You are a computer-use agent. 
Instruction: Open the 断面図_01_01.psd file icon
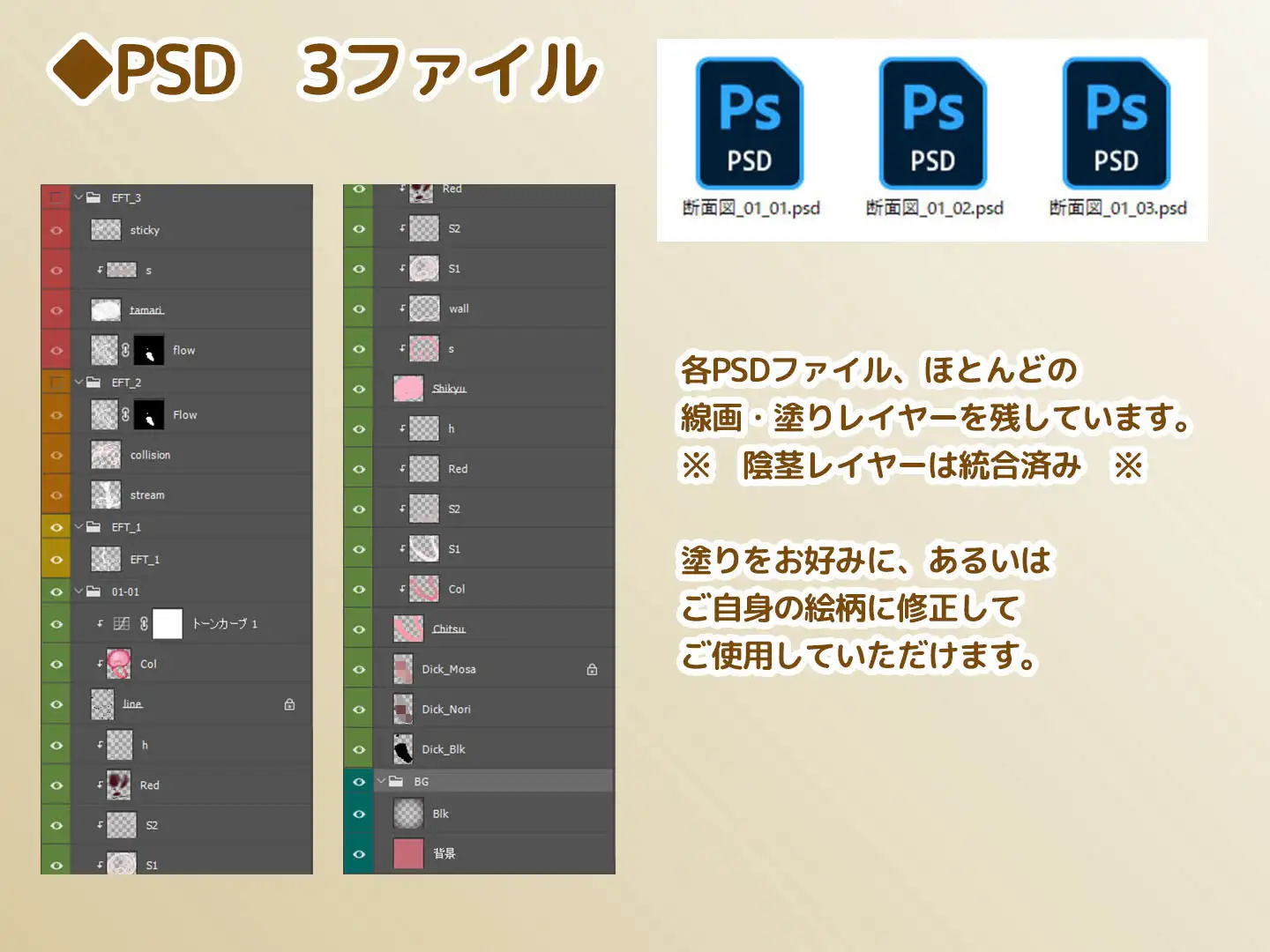coord(750,123)
